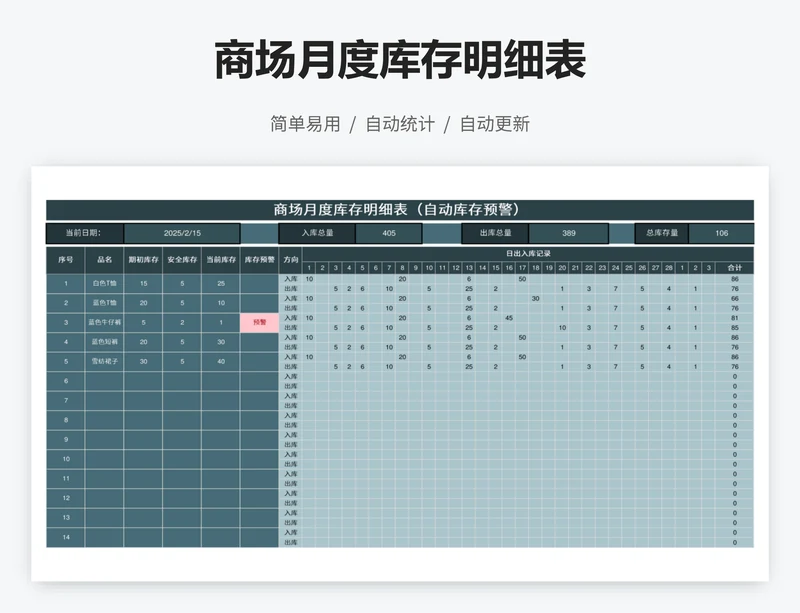Click the large heading 商场月度库存明细表
This screenshot has width=800, height=613.
[400, 60]
